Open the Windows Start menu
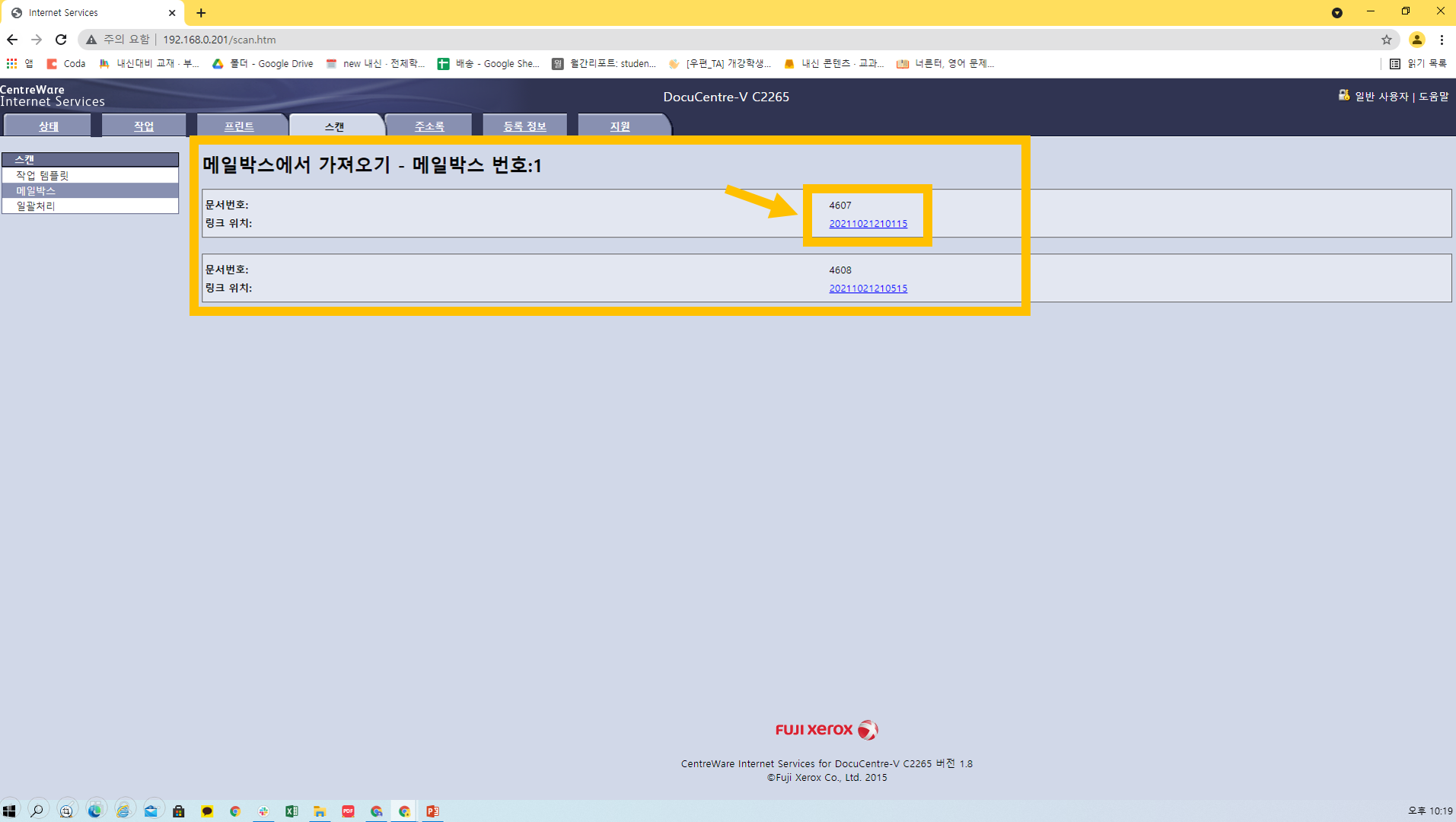Image resolution: width=1456 pixels, height=822 pixels. coord(9,811)
